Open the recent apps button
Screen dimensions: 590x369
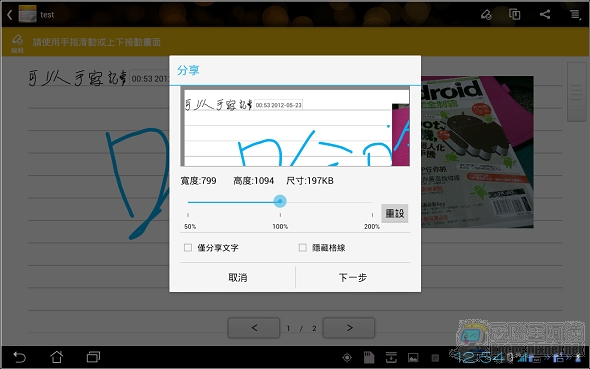(x=93, y=357)
